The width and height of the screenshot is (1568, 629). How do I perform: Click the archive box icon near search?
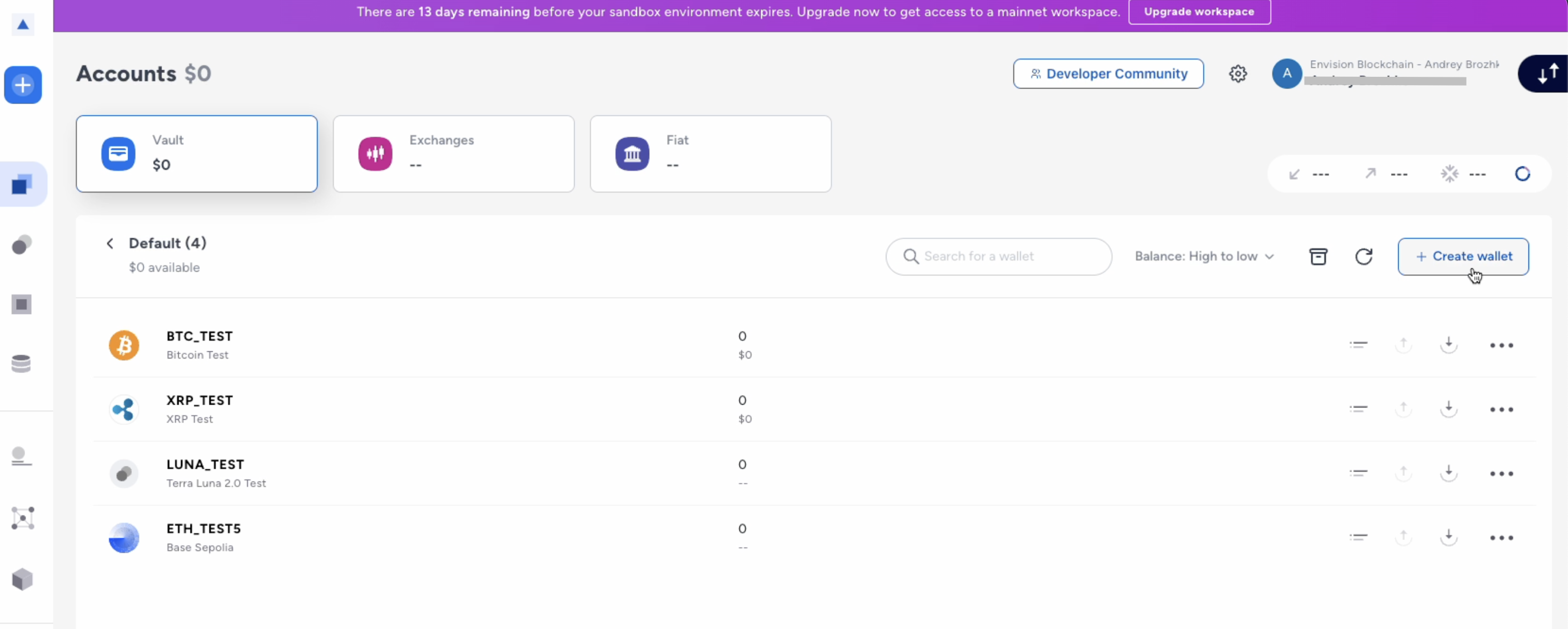pyautogui.click(x=1318, y=257)
